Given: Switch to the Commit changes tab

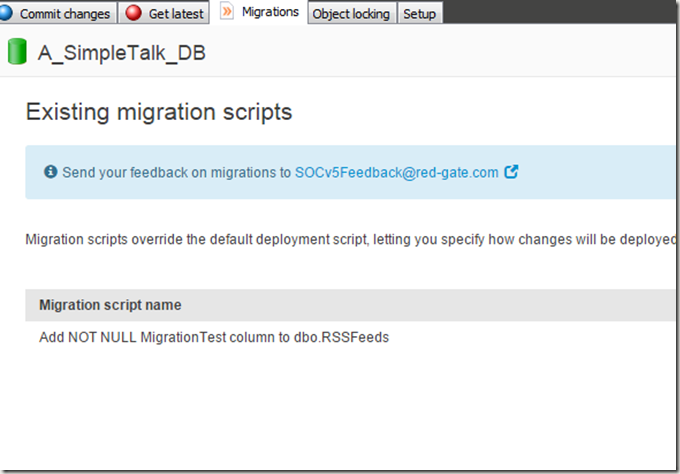Looking at the screenshot, I should [66, 13].
